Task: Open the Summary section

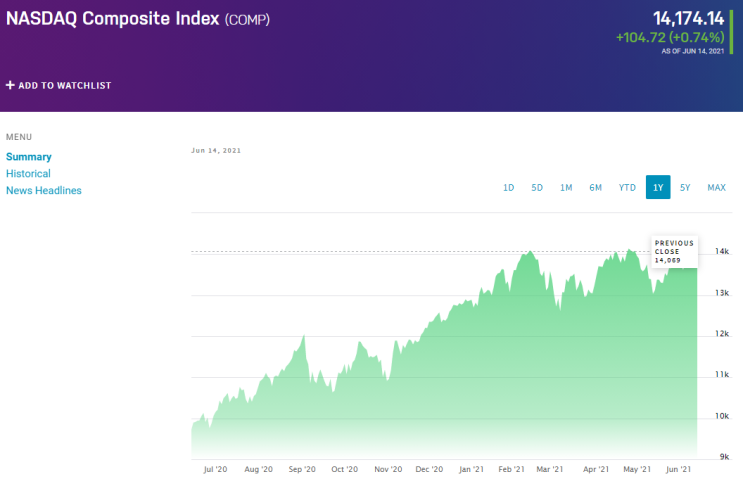Action: pyautogui.click(x=29, y=156)
